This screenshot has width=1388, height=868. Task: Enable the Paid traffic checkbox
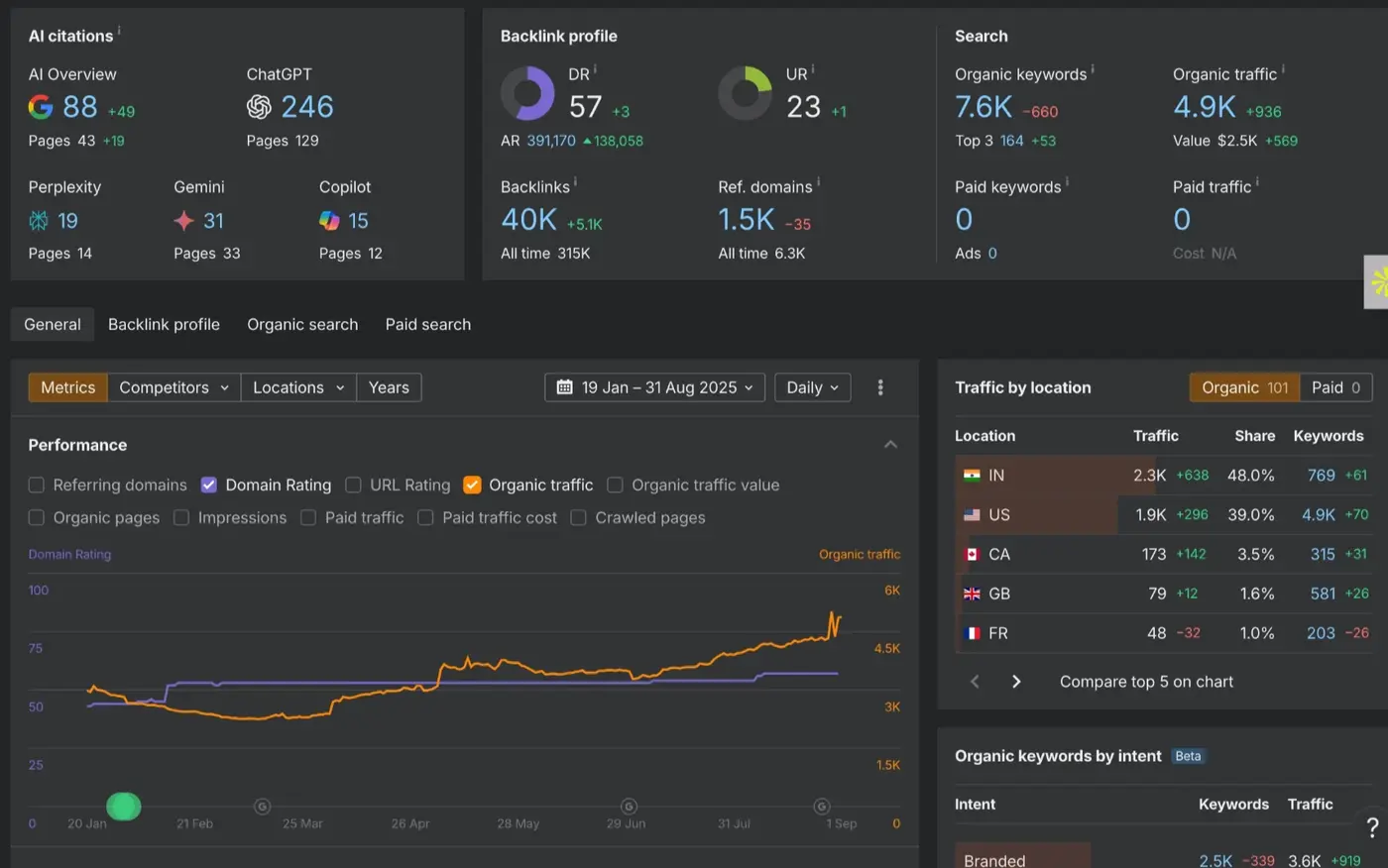(x=308, y=517)
